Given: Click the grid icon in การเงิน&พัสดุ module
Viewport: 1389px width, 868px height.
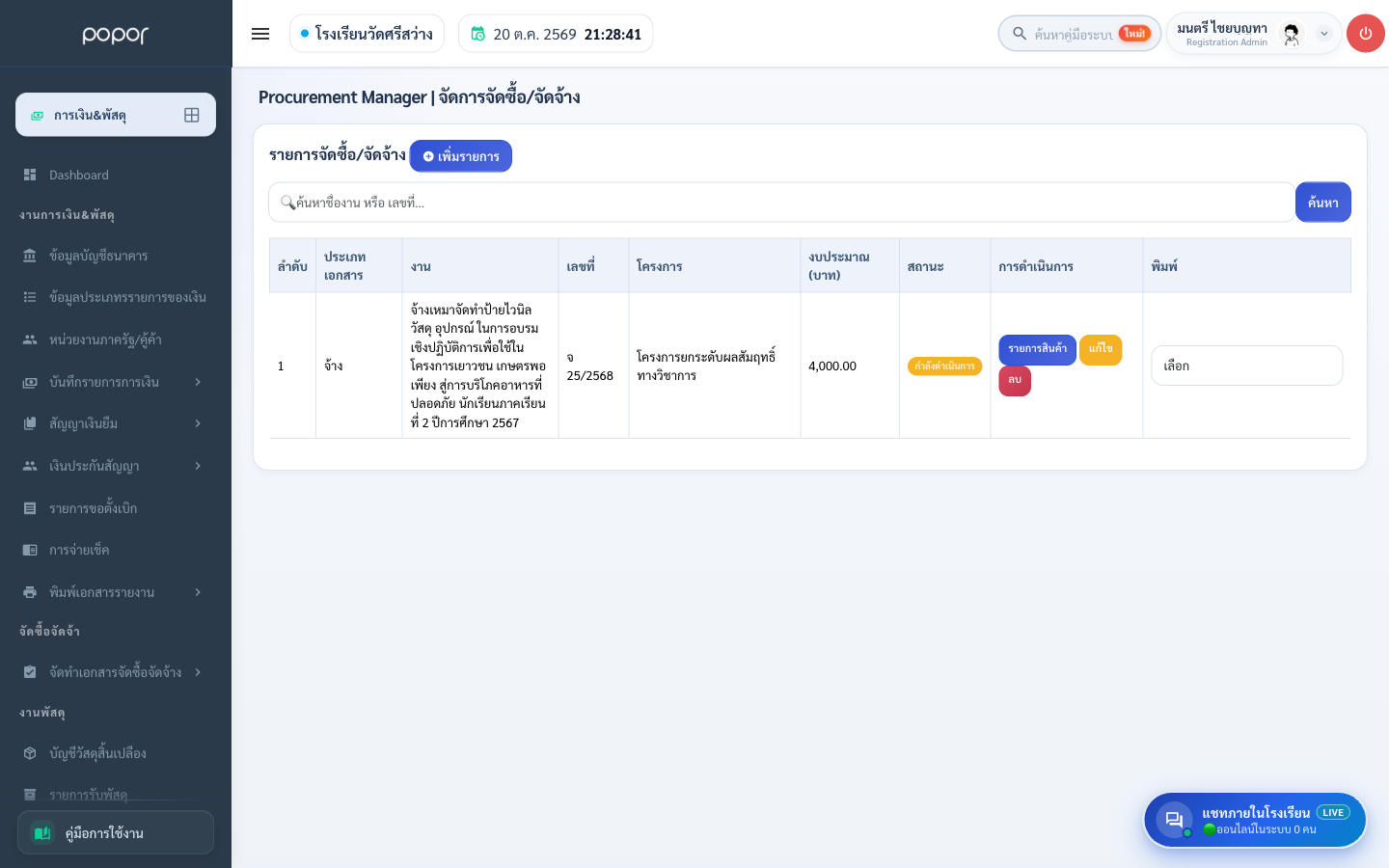Looking at the screenshot, I should pos(192,115).
